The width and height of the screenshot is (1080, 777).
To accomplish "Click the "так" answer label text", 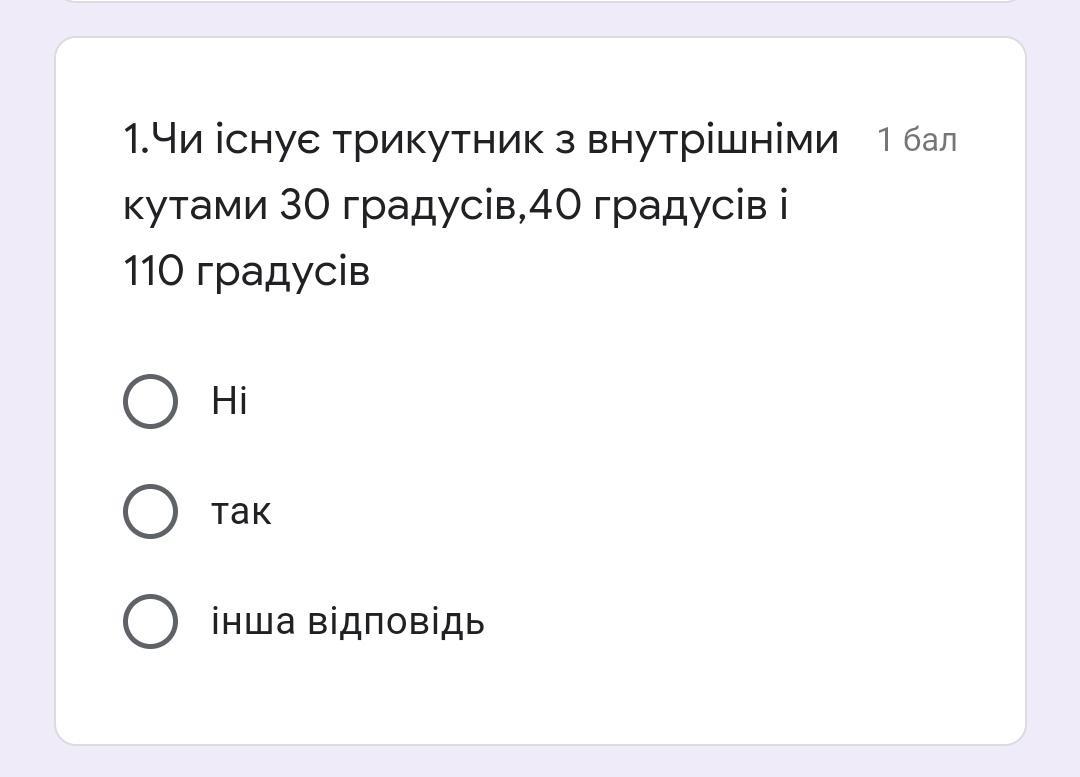I will pyautogui.click(x=241, y=512).
